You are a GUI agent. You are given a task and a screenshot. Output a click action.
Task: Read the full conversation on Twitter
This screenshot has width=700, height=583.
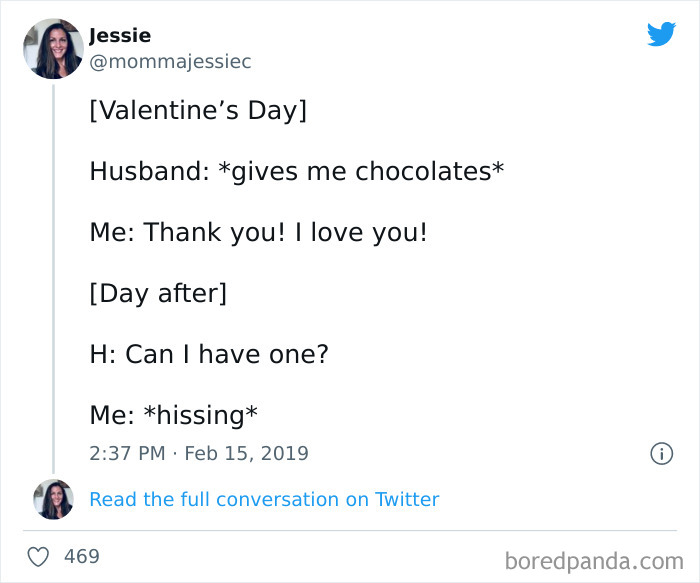click(264, 499)
